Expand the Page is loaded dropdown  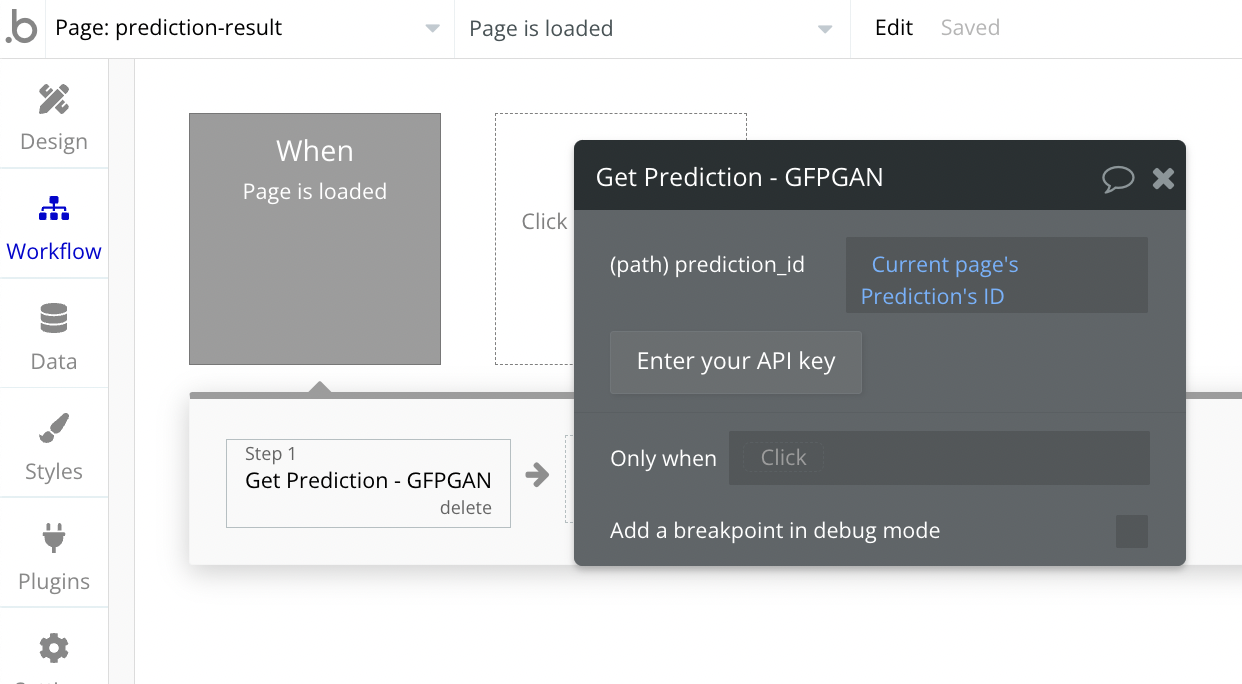click(x=652, y=28)
